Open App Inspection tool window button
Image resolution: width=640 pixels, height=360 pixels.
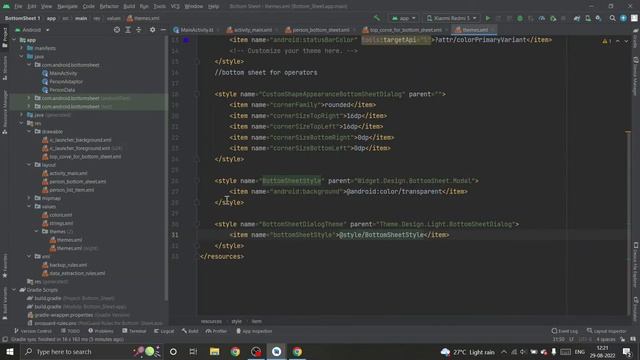[254, 331]
